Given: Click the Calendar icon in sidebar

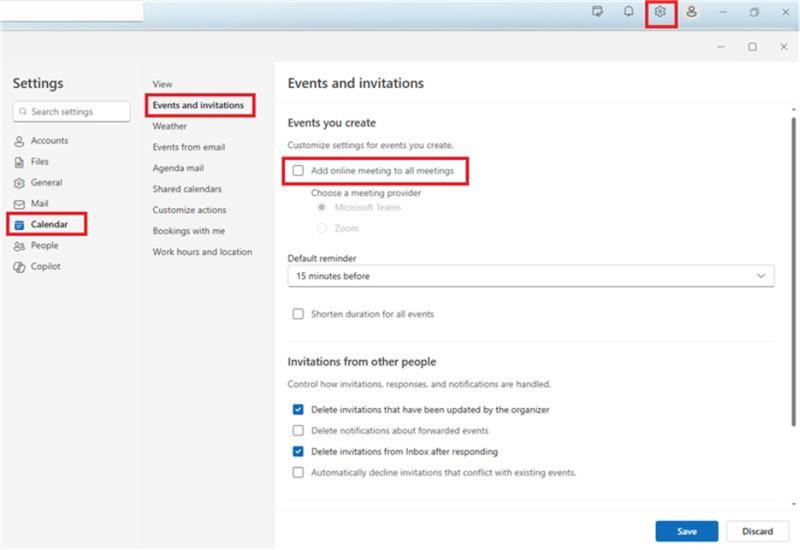Looking at the screenshot, I should click(19, 225).
